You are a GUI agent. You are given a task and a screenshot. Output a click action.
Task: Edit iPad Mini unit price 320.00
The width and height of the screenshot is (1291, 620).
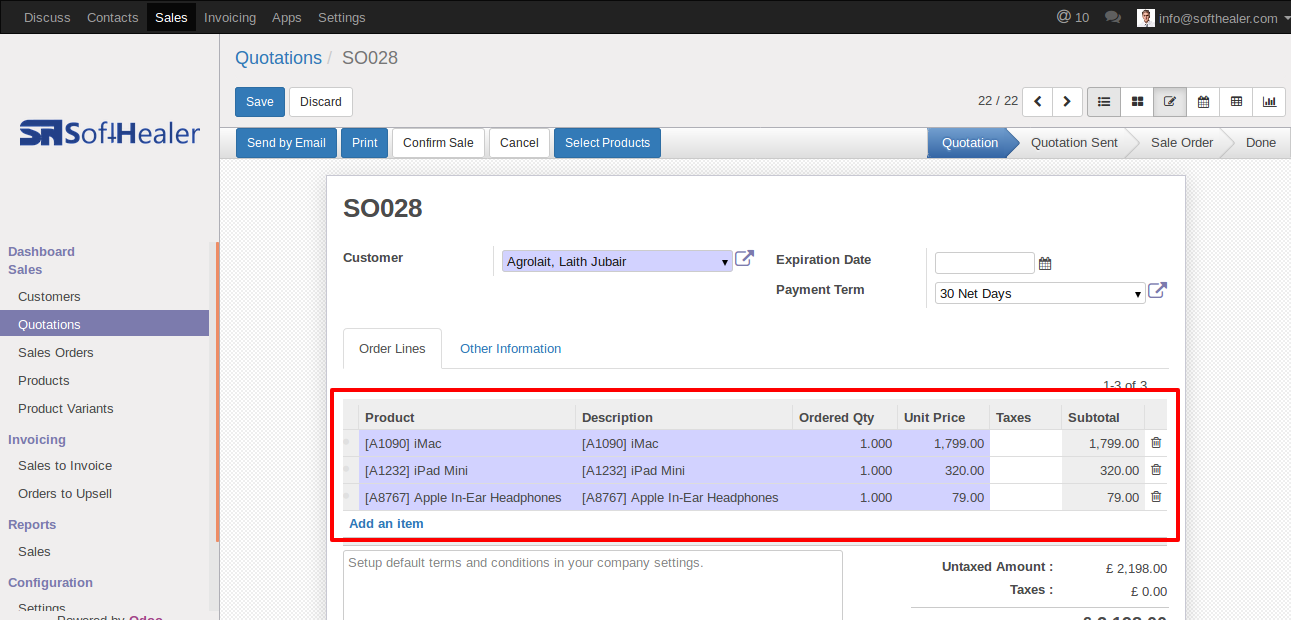pyautogui.click(x=943, y=470)
